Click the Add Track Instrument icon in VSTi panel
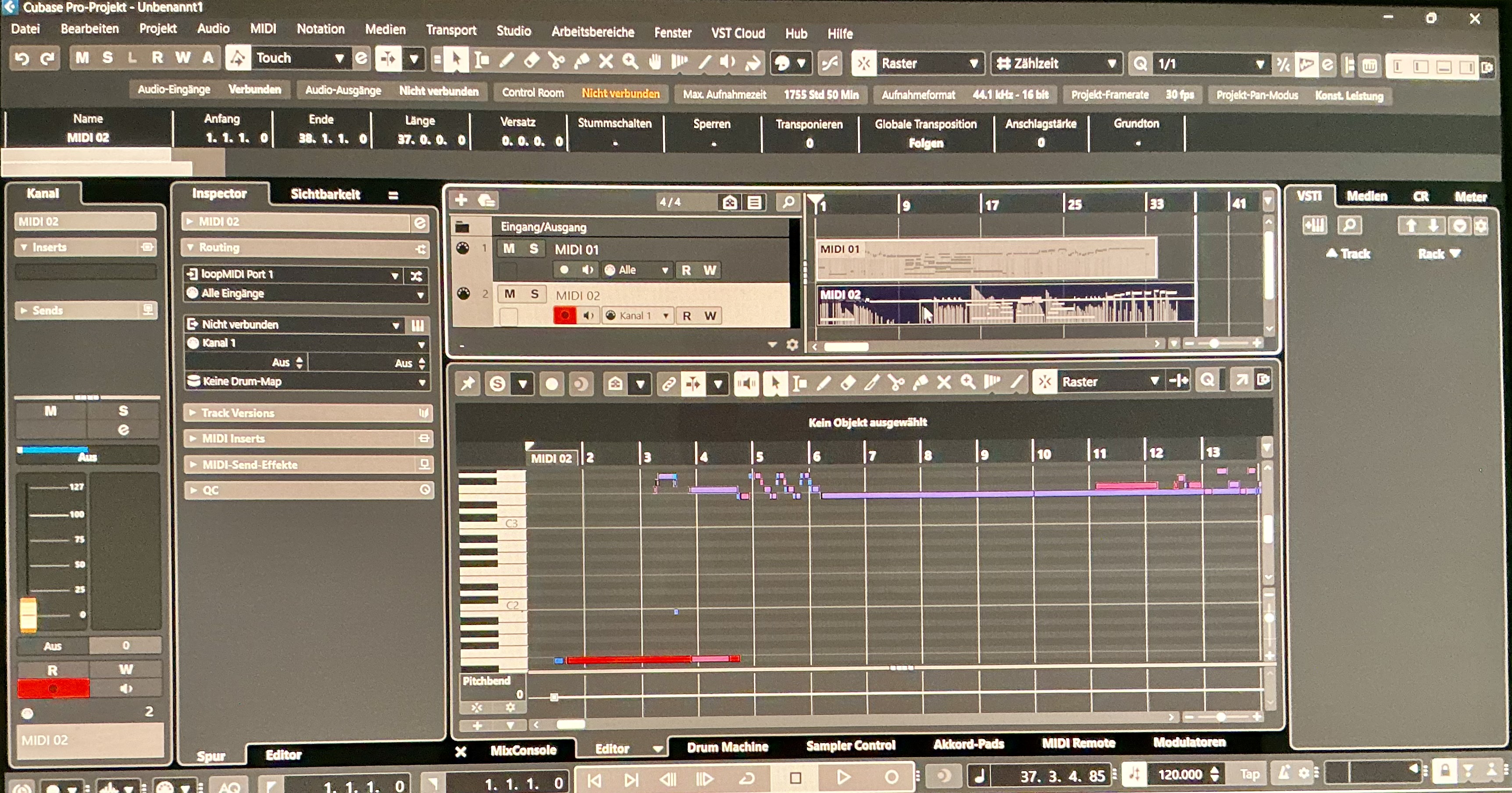This screenshot has width=1512, height=793. point(1315,225)
